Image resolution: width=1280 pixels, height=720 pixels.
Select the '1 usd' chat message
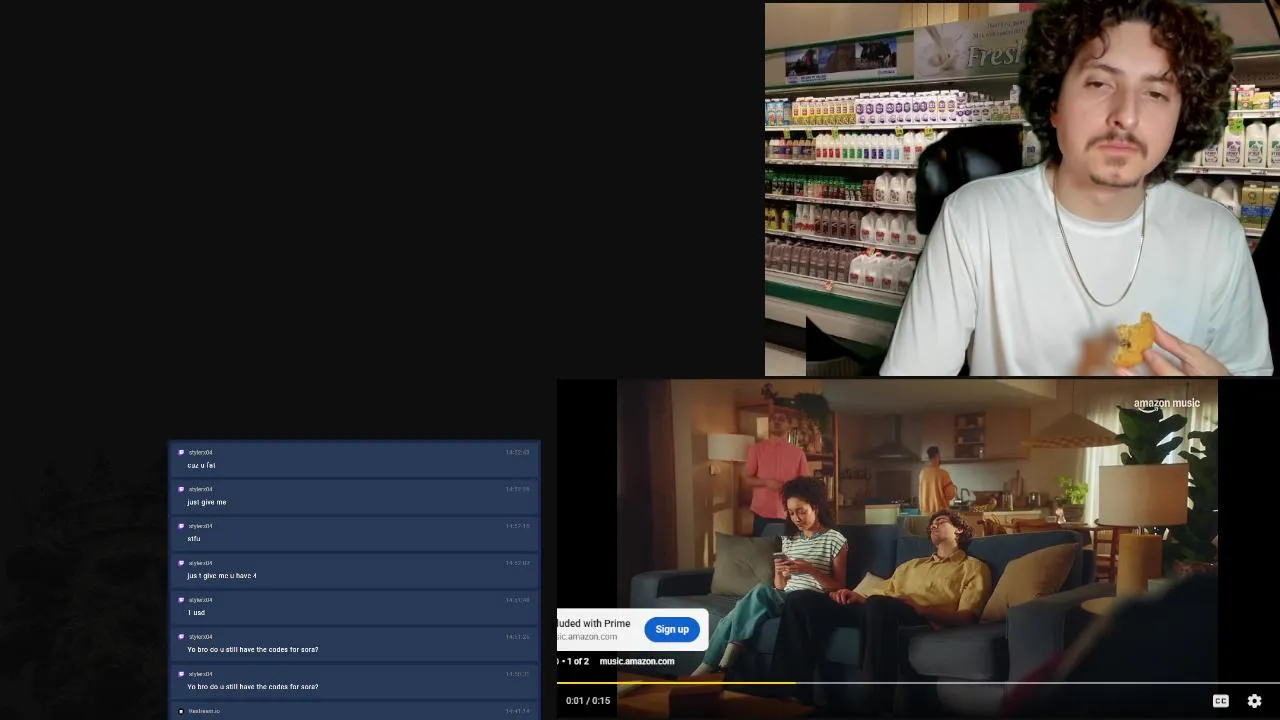(x=354, y=607)
